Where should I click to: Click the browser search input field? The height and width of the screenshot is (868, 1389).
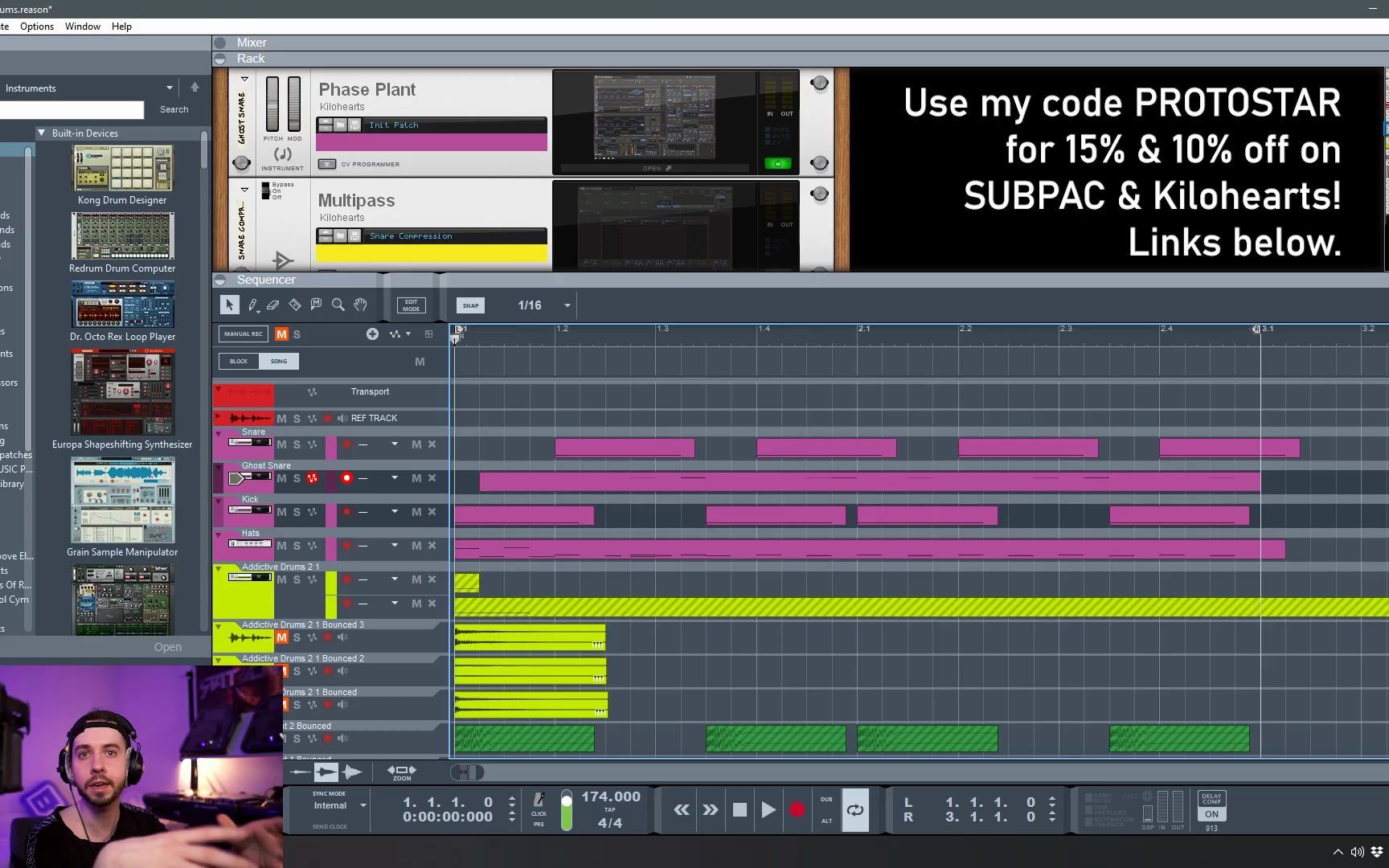point(72,109)
